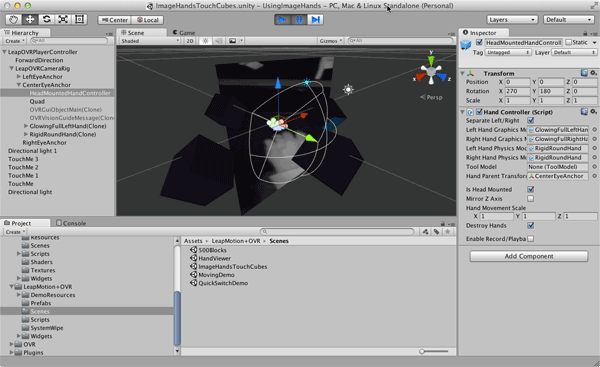
Task: Click Project Create button
Action: 15,232
